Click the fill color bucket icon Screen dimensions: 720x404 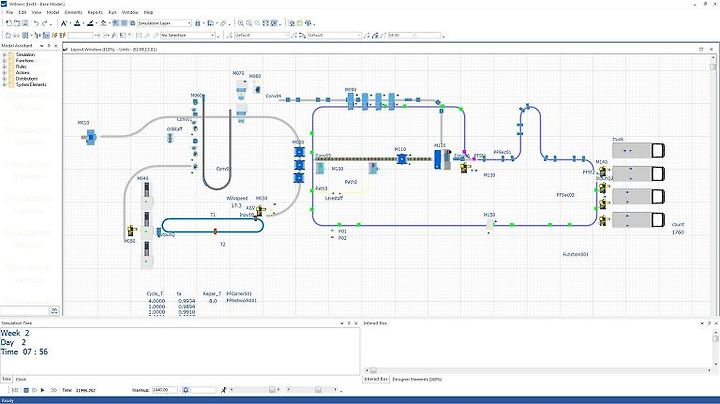[103, 23]
